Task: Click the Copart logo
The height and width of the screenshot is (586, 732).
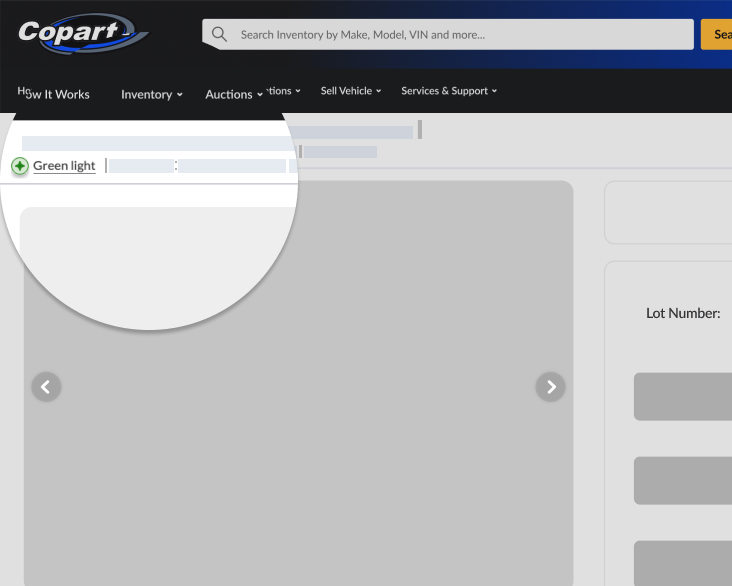Action: pos(82,34)
